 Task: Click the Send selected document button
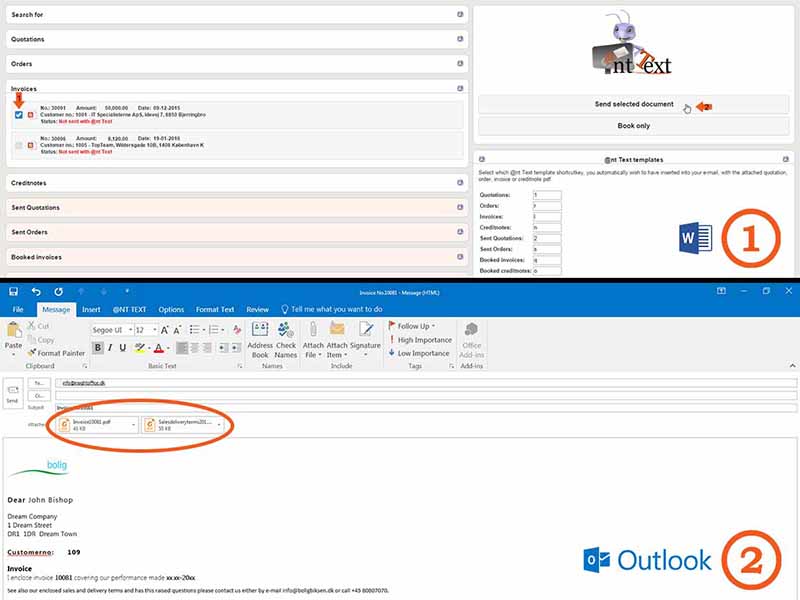tap(634, 104)
